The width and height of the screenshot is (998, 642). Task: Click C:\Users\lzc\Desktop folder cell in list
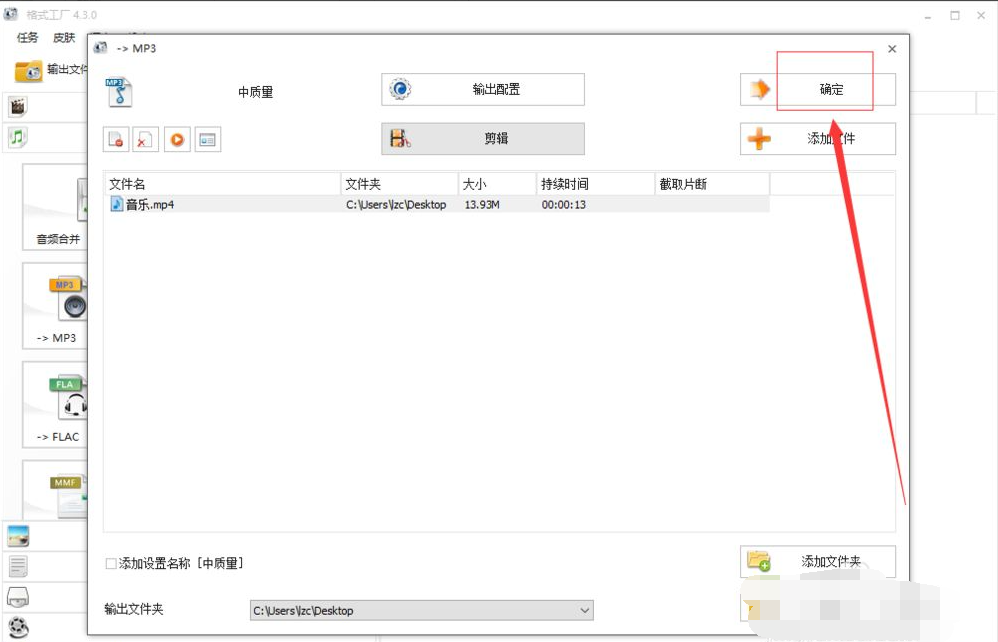pyautogui.click(x=396, y=204)
